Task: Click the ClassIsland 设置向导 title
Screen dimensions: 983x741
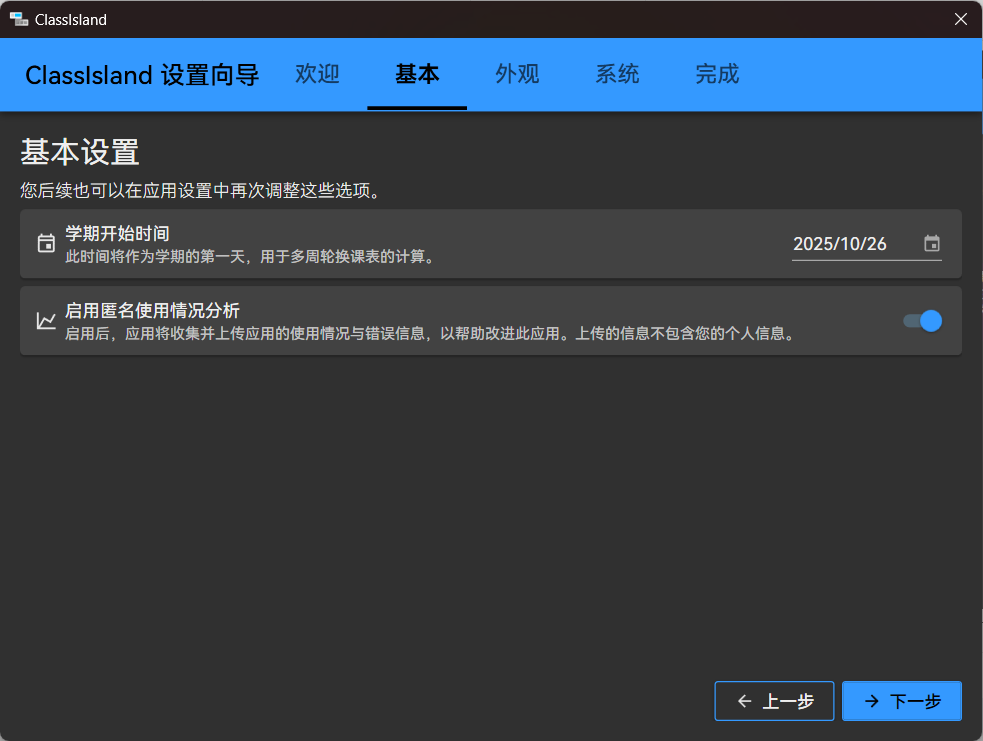Action: (x=142, y=75)
